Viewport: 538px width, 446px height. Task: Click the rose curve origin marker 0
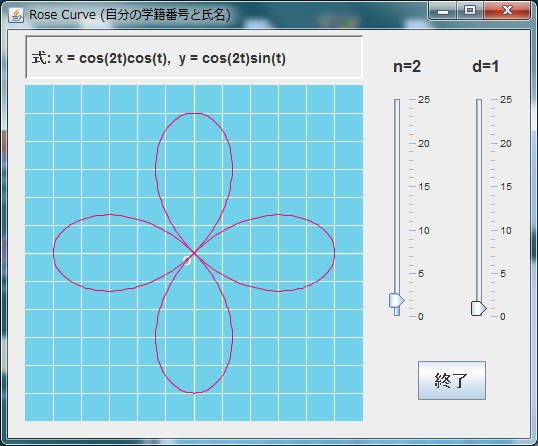pos(187,260)
